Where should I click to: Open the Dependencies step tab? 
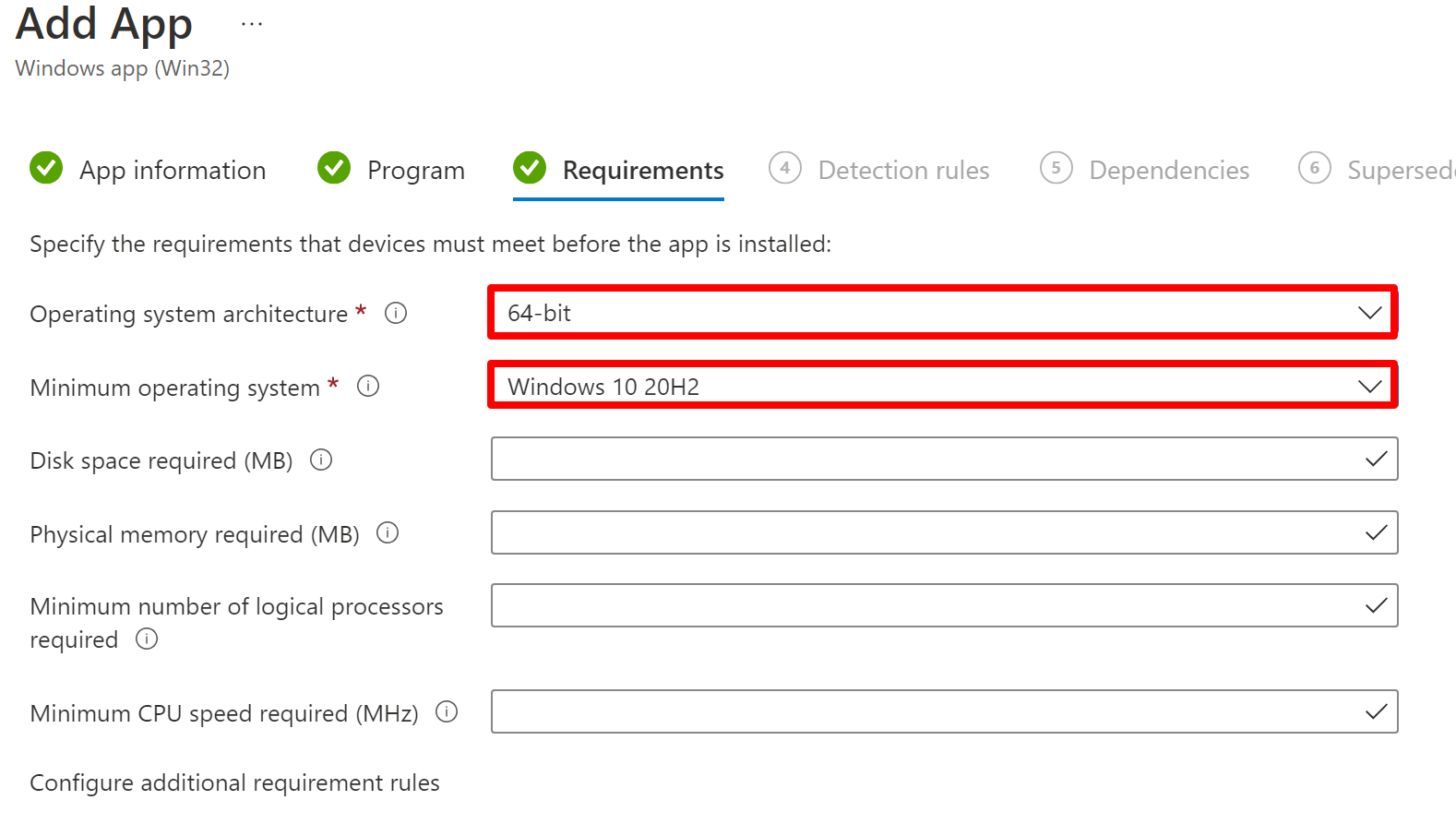pos(1168,171)
